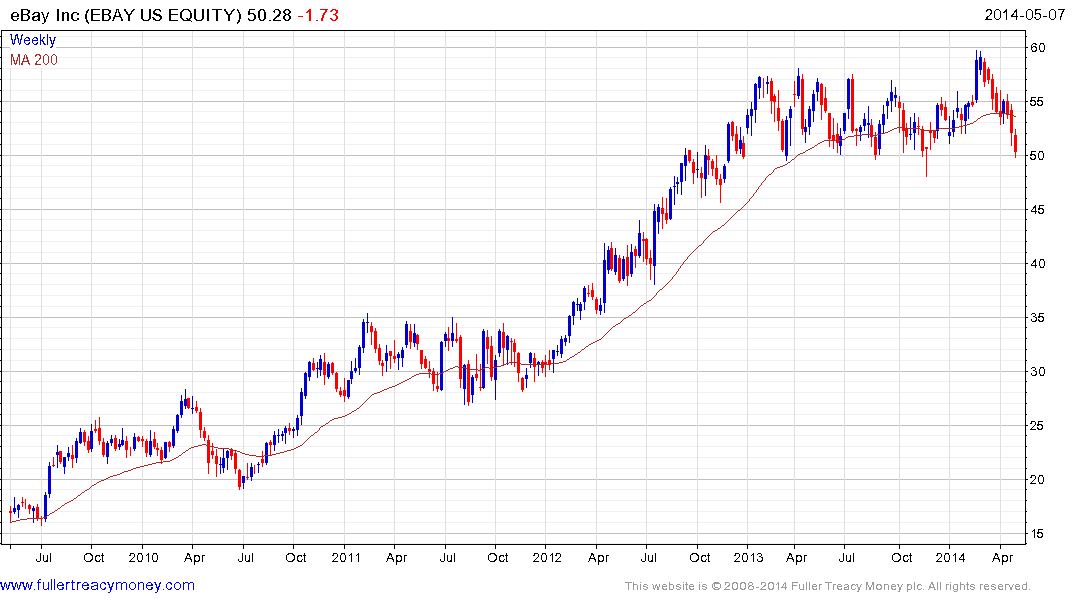Click the 2012 year label on time axis
This screenshot has height=600, width=1075.
click(x=546, y=557)
